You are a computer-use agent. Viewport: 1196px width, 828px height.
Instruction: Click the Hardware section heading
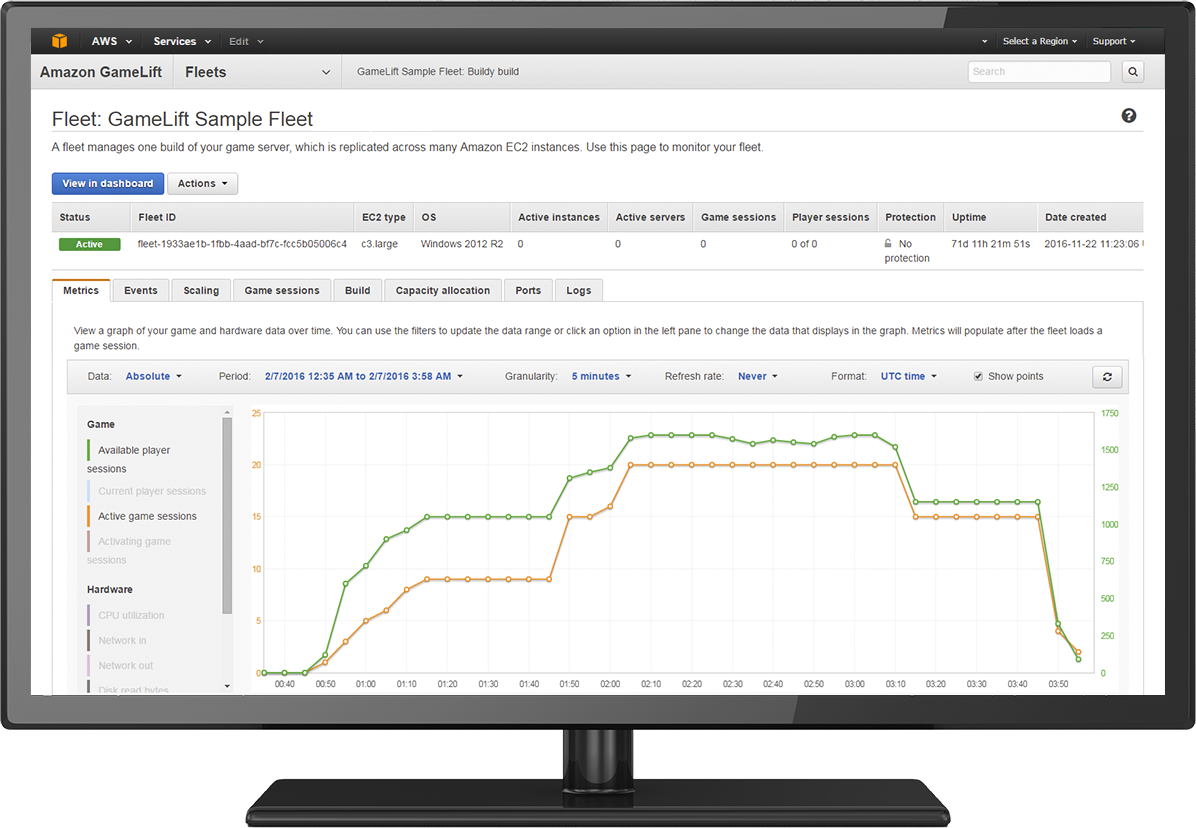[x=110, y=589]
